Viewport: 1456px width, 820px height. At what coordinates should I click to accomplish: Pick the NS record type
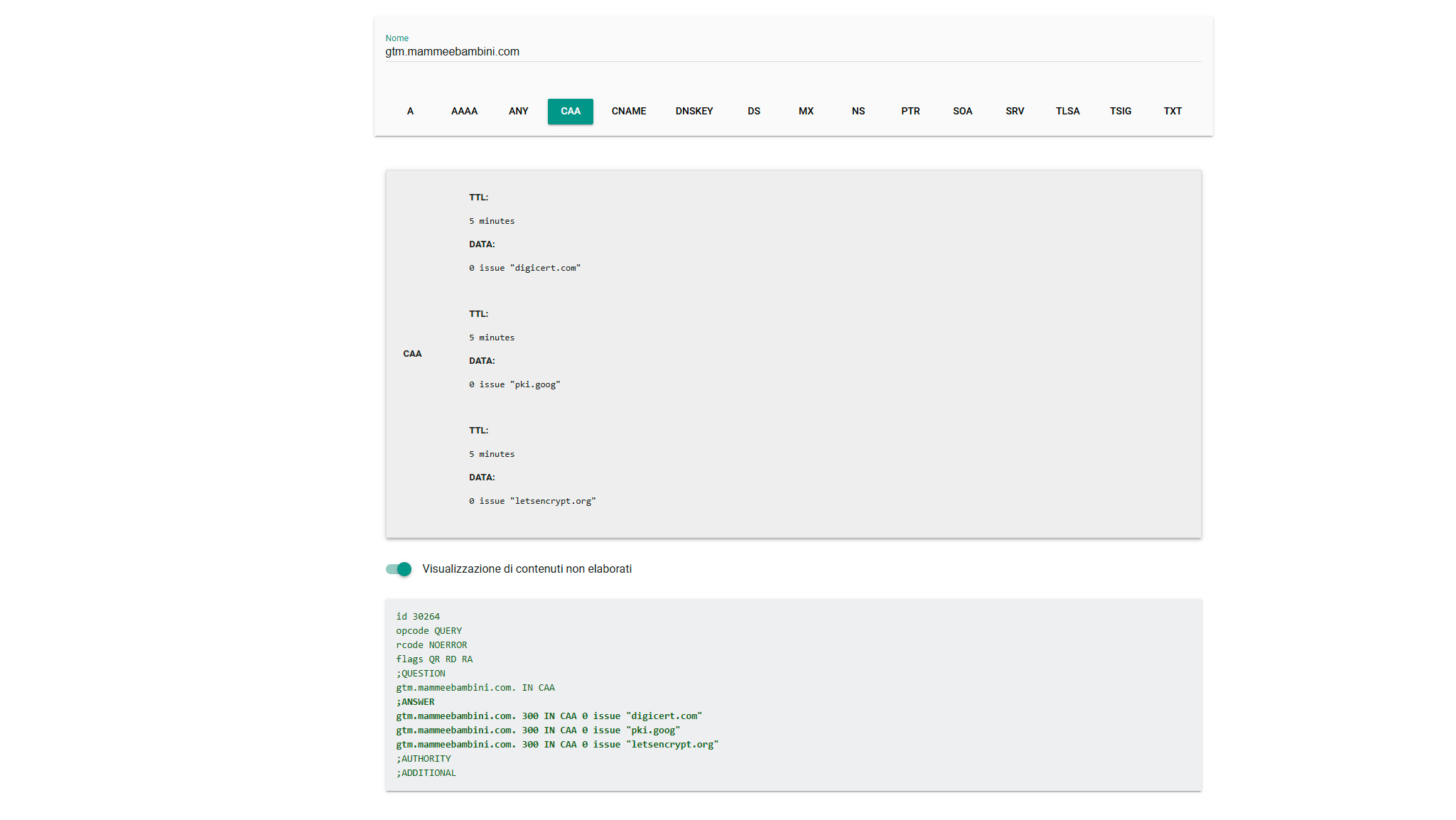858,112
